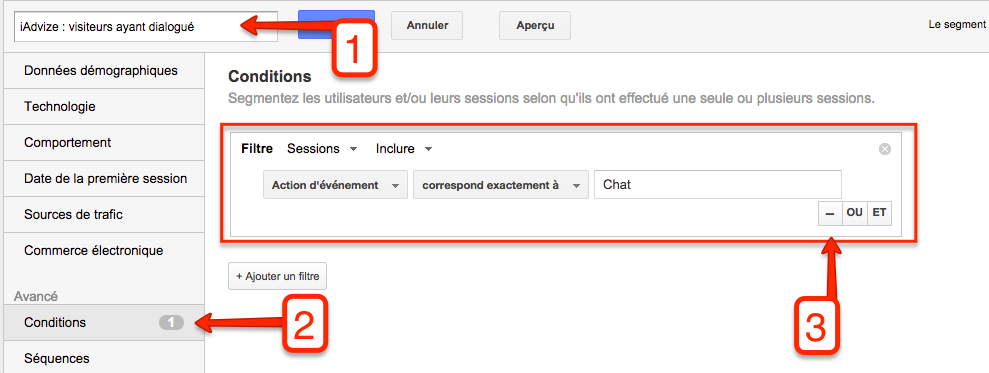Remove the filter with the circled x icon
The height and width of the screenshot is (373, 989).
click(x=885, y=150)
